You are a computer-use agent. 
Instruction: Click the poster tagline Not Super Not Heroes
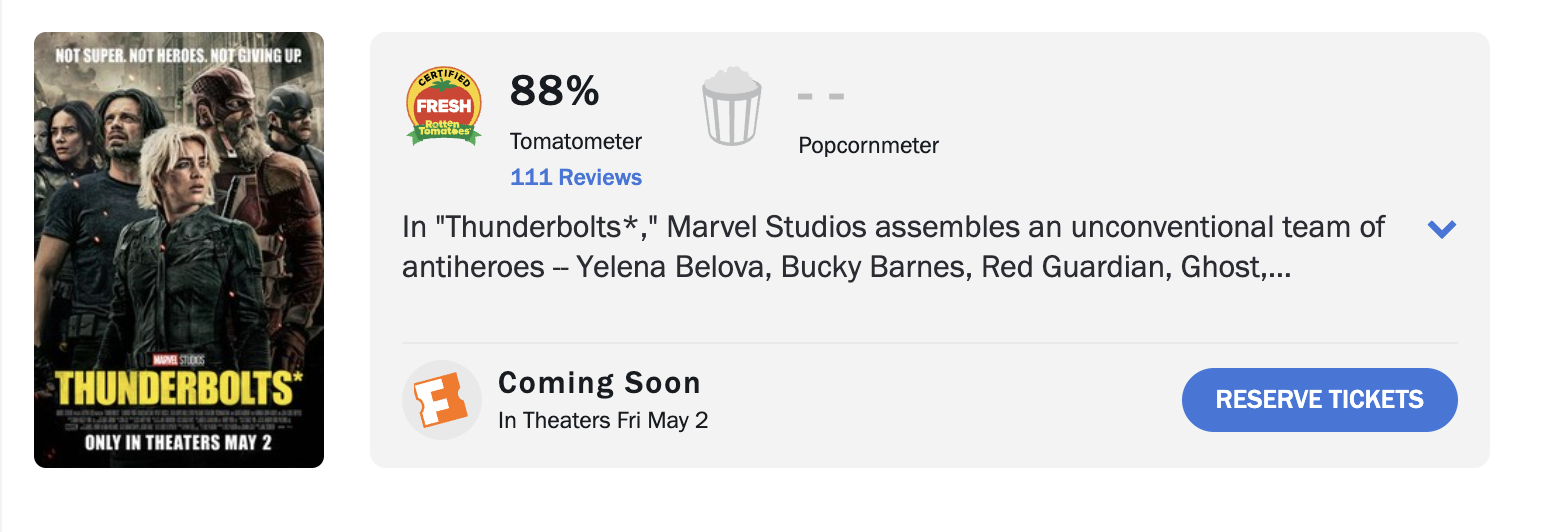178,55
